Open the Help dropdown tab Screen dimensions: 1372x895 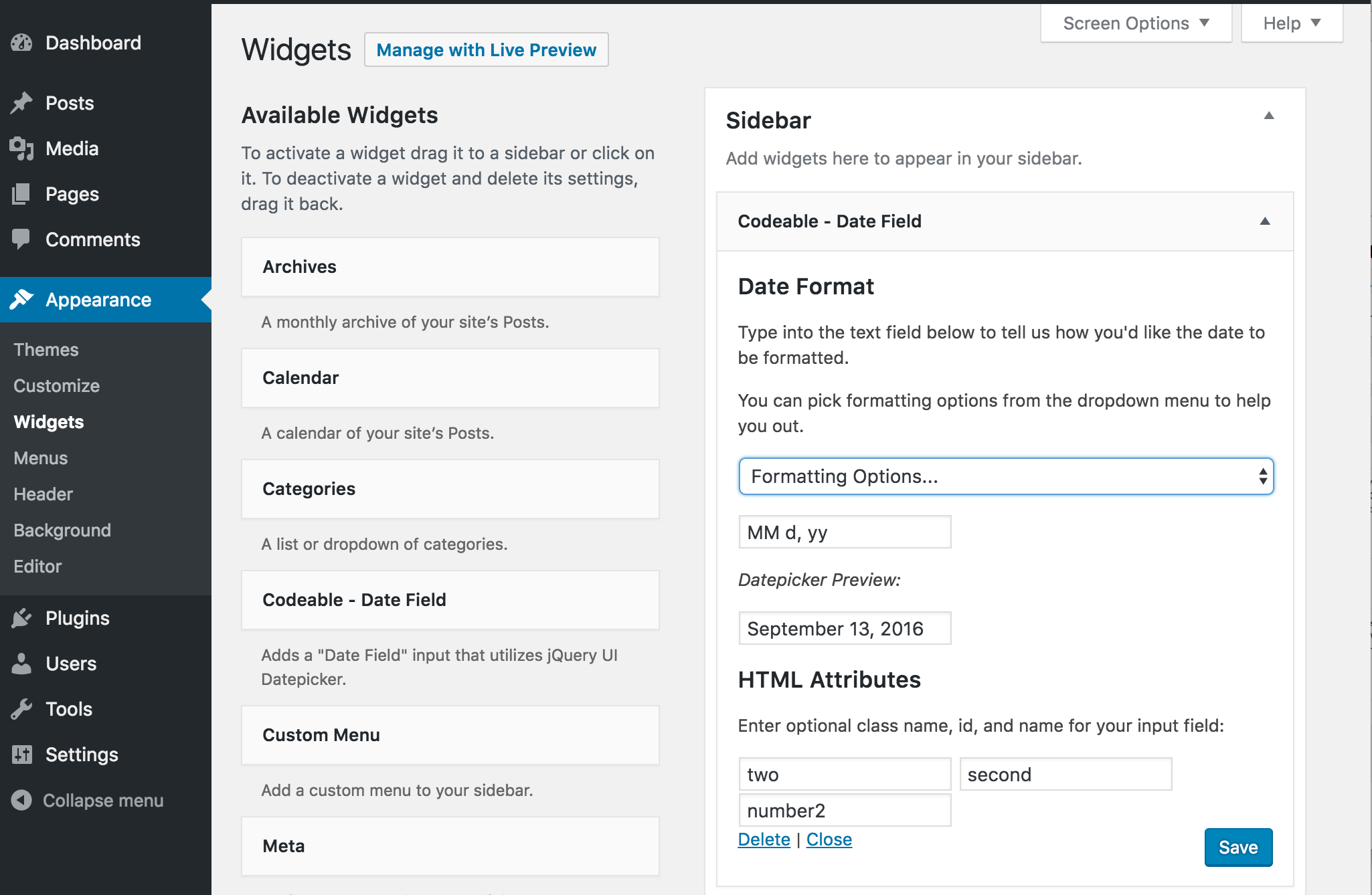click(x=1291, y=23)
